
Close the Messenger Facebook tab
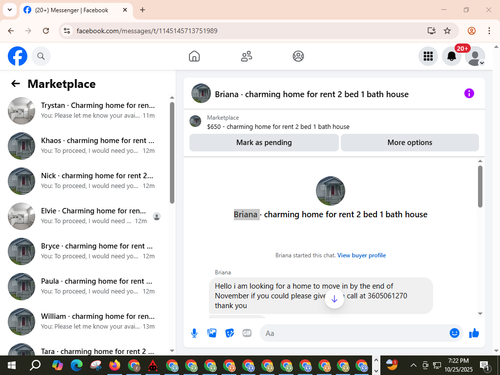tap(125, 10)
